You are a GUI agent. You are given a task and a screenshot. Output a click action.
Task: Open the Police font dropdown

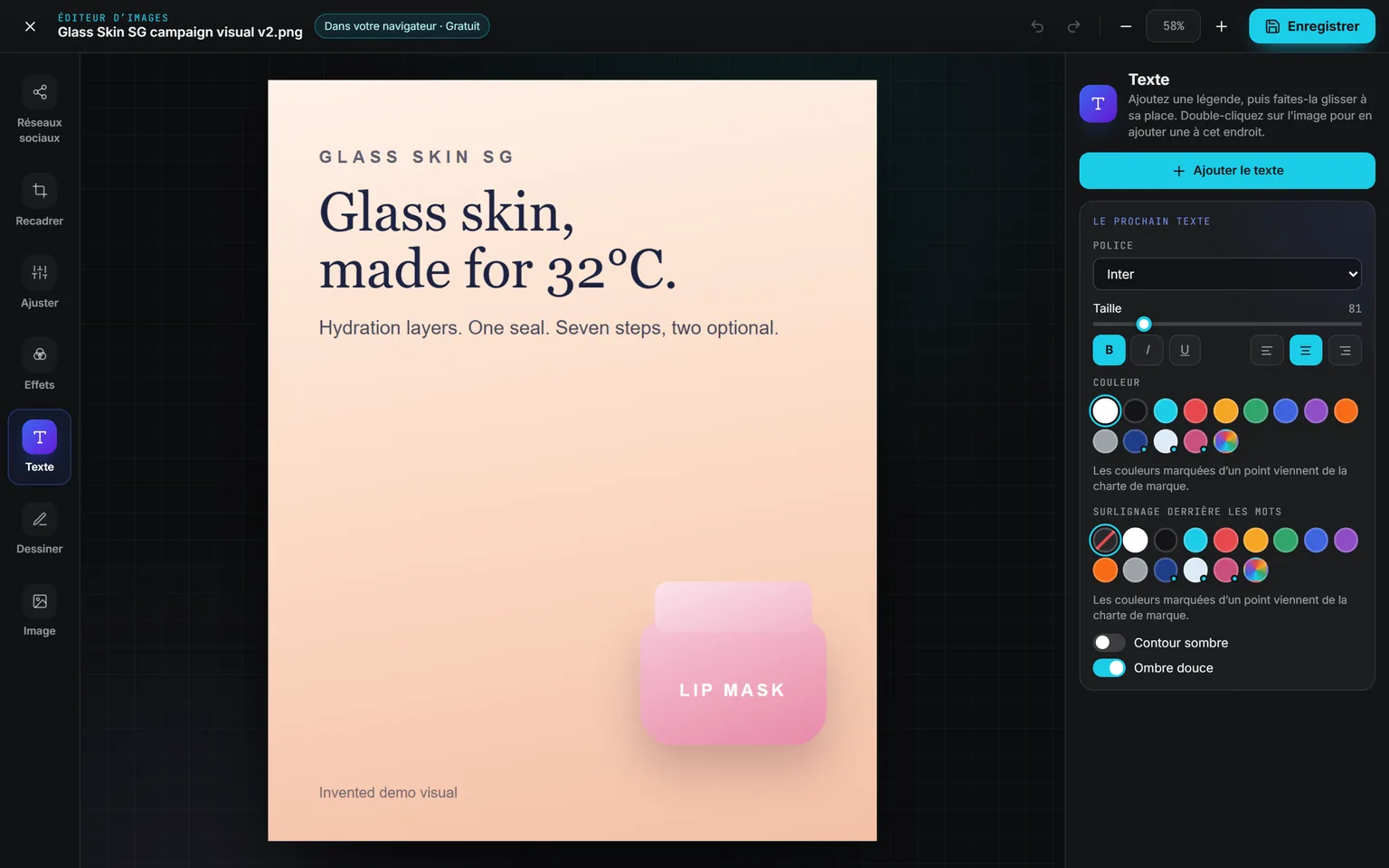pos(1226,274)
